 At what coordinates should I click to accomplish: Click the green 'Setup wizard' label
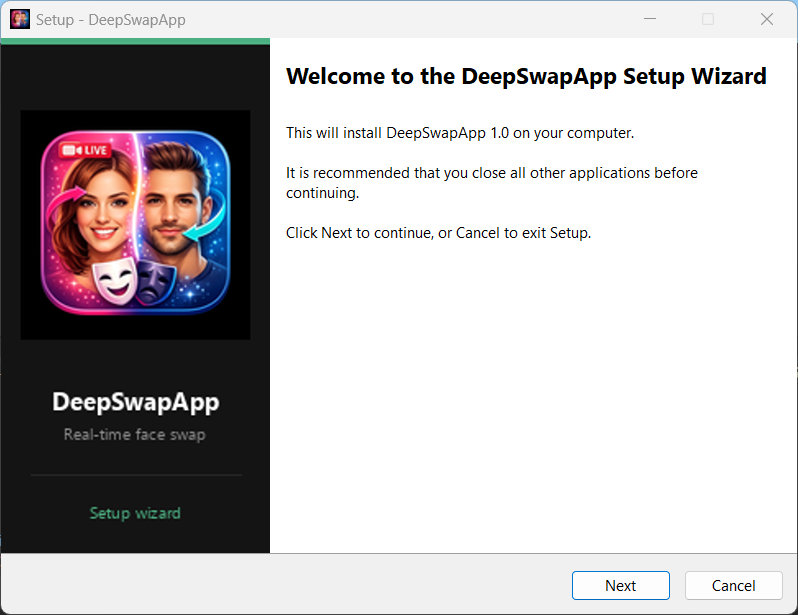(x=135, y=513)
